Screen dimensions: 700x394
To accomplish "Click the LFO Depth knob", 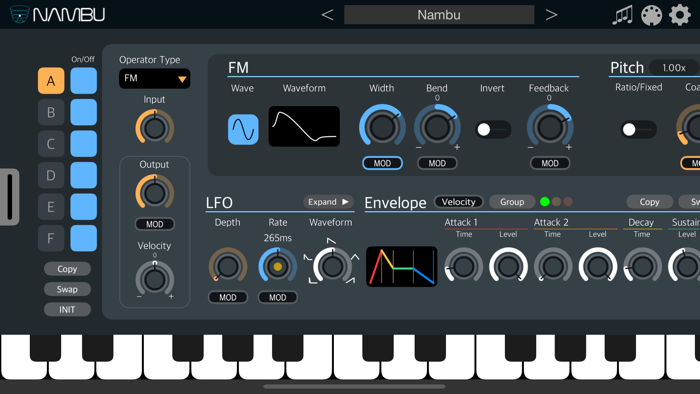I will tap(228, 266).
